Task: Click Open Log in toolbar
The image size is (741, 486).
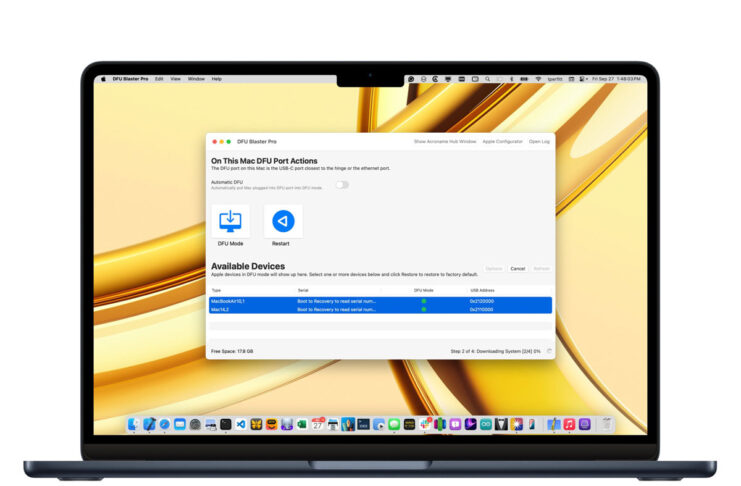Action: [x=539, y=141]
